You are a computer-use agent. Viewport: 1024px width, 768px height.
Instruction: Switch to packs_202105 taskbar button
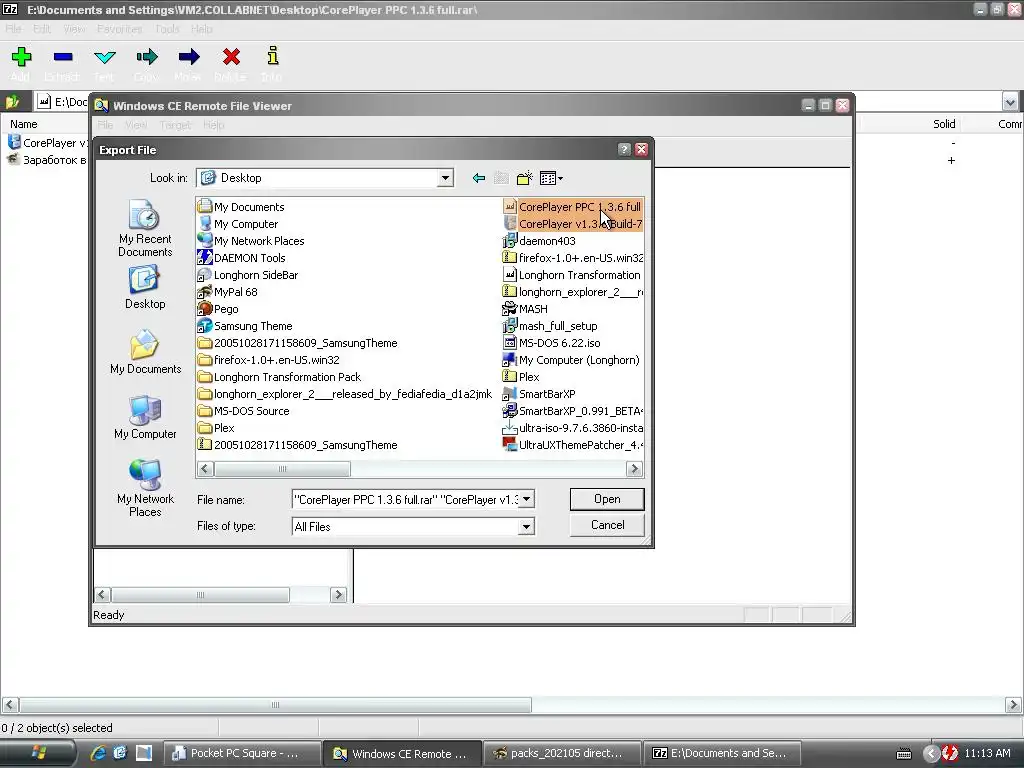[563, 753]
